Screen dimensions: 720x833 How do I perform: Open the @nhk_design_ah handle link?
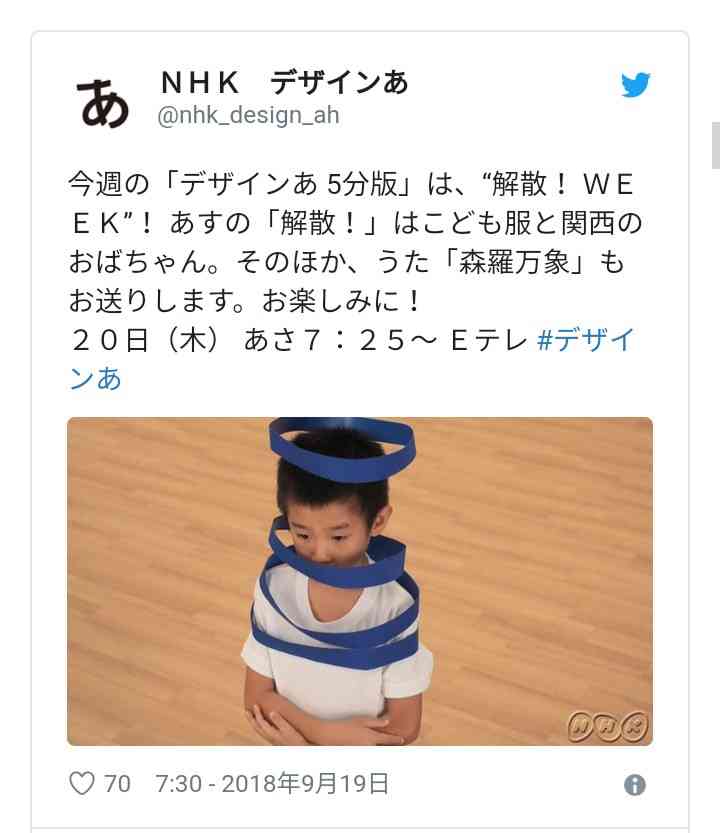(248, 115)
